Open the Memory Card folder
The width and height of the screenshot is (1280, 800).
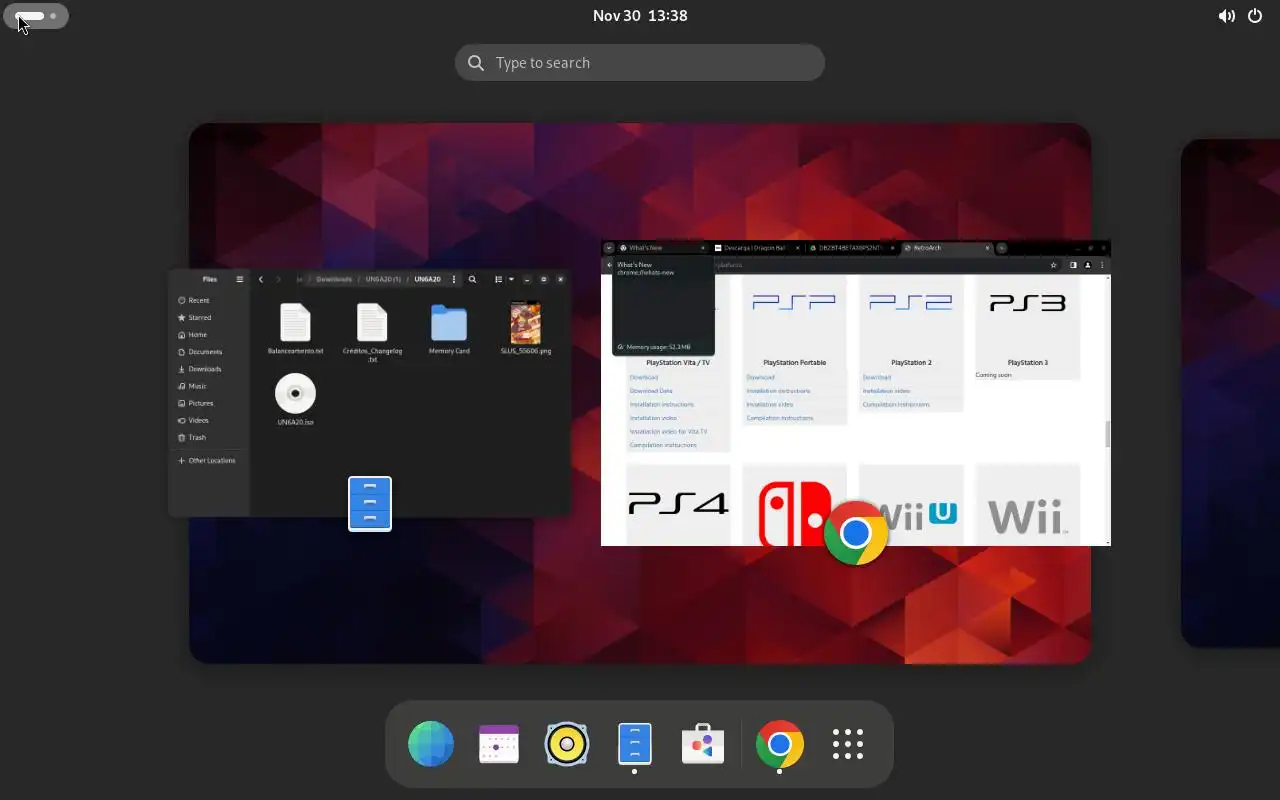(x=449, y=330)
